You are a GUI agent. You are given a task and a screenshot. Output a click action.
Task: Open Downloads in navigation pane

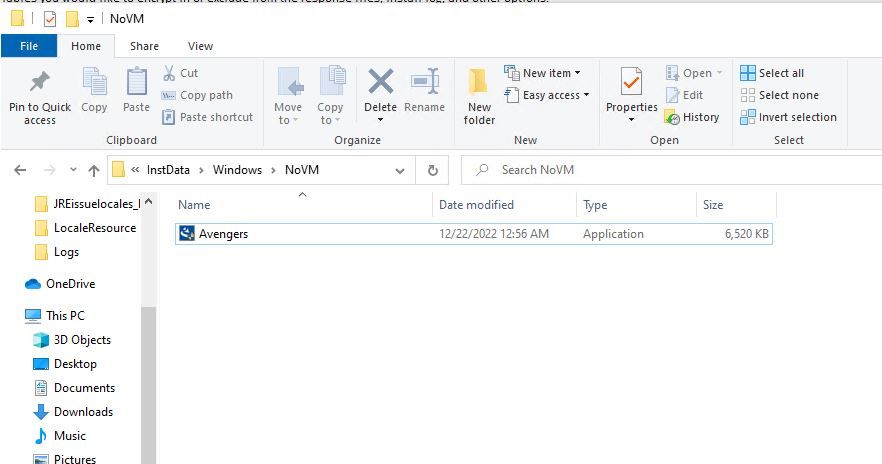pyautogui.click(x=73, y=412)
